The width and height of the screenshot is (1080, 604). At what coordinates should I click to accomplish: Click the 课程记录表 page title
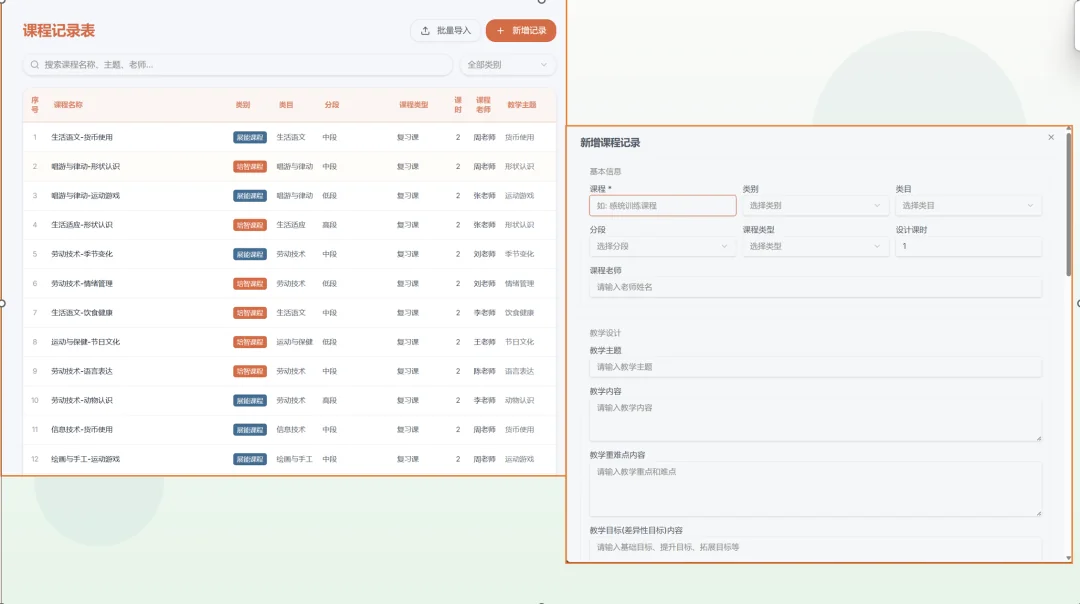click(x=59, y=30)
